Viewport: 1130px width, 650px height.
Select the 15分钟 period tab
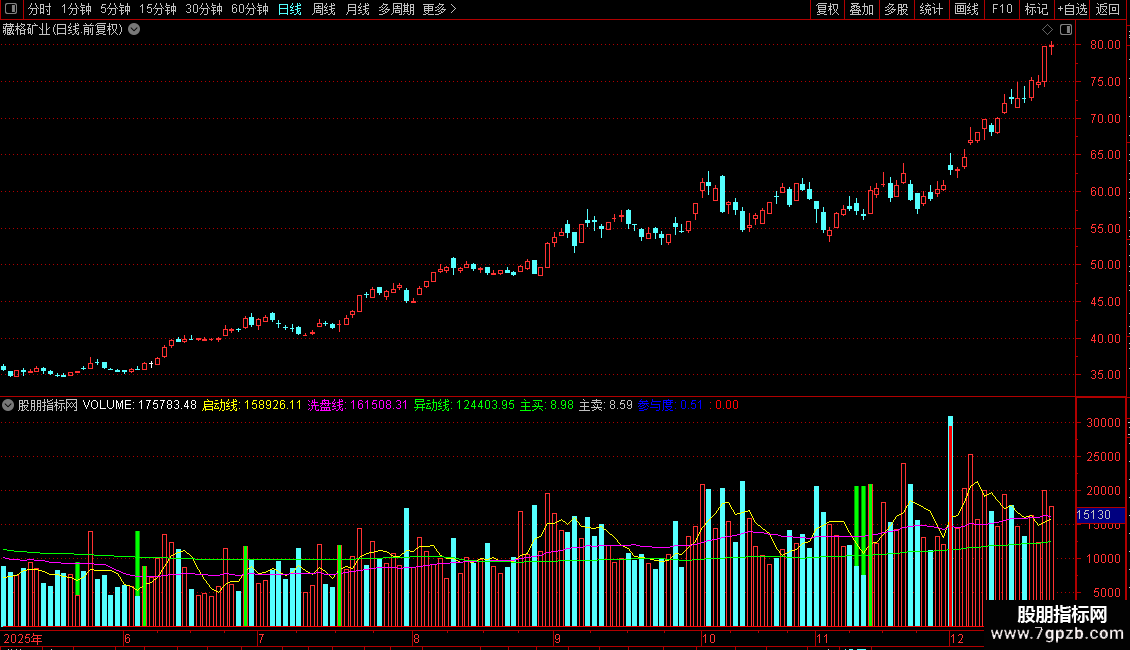point(158,9)
